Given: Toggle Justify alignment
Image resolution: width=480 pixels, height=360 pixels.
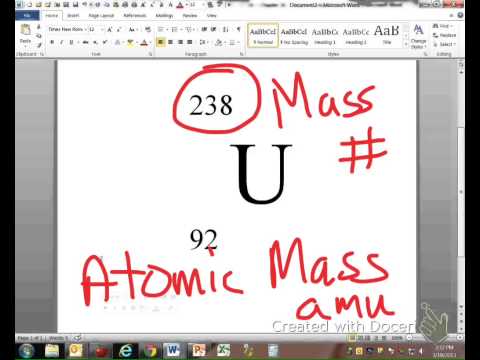Looking at the screenshot, I should click(x=190, y=42).
